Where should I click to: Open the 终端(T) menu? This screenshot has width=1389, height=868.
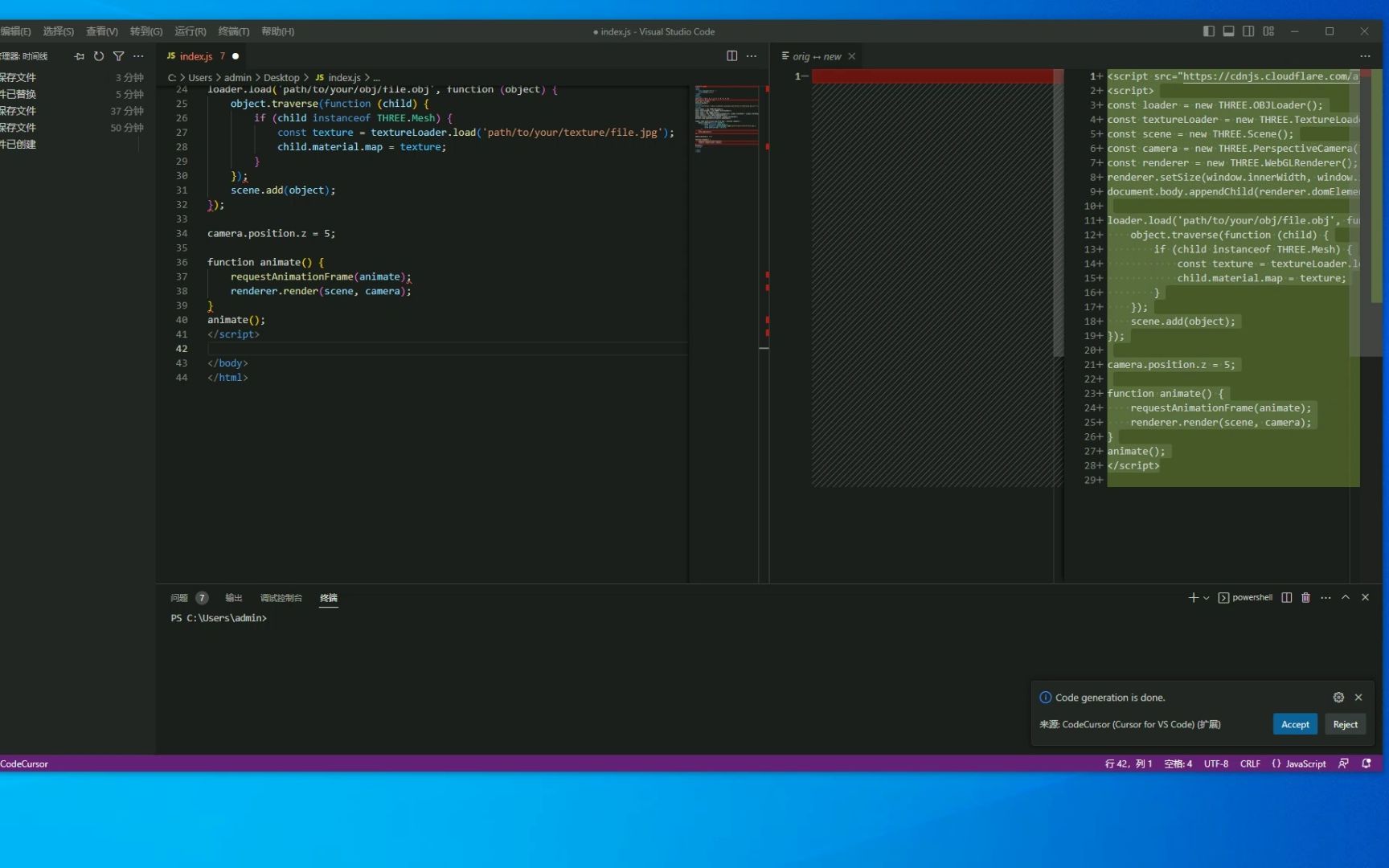click(x=234, y=31)
